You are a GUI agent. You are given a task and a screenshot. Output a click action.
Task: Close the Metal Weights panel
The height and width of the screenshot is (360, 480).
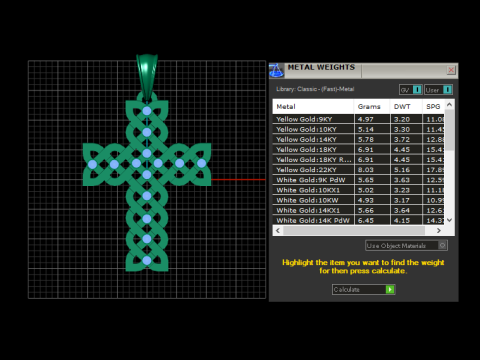[451, 70]
